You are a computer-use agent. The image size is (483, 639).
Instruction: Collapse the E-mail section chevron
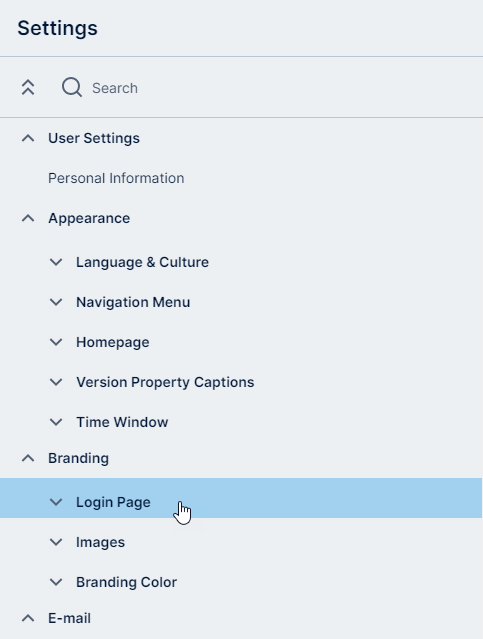tap(28, 618)
